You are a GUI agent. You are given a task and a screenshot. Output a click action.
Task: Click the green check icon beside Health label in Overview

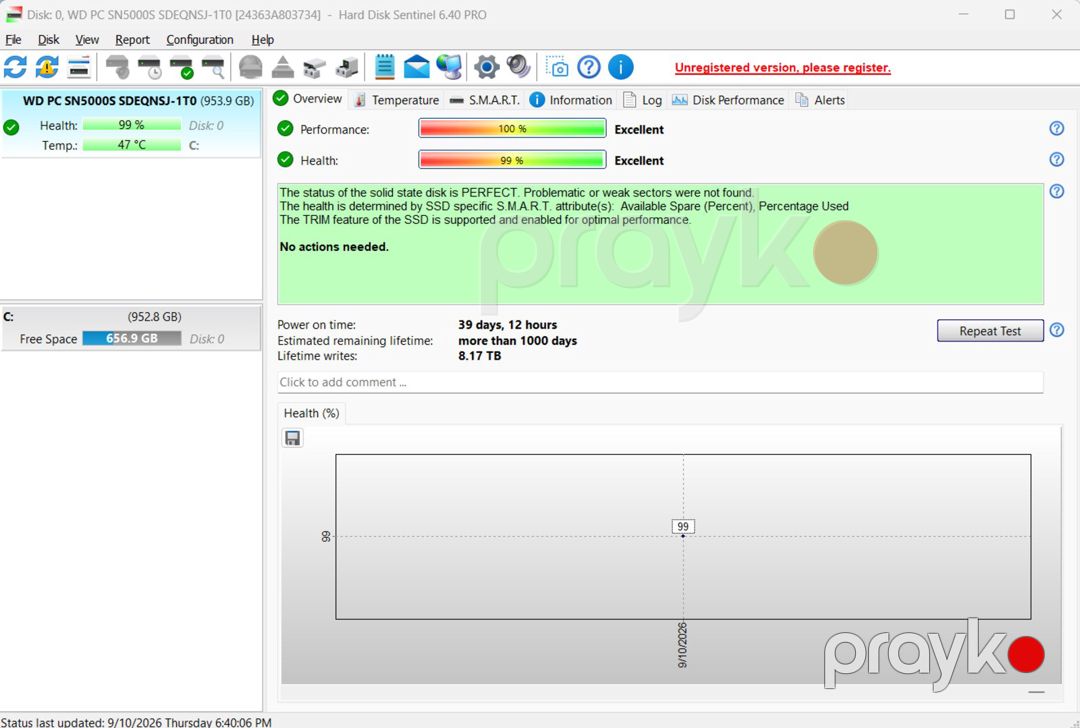(x=285, y=160)
